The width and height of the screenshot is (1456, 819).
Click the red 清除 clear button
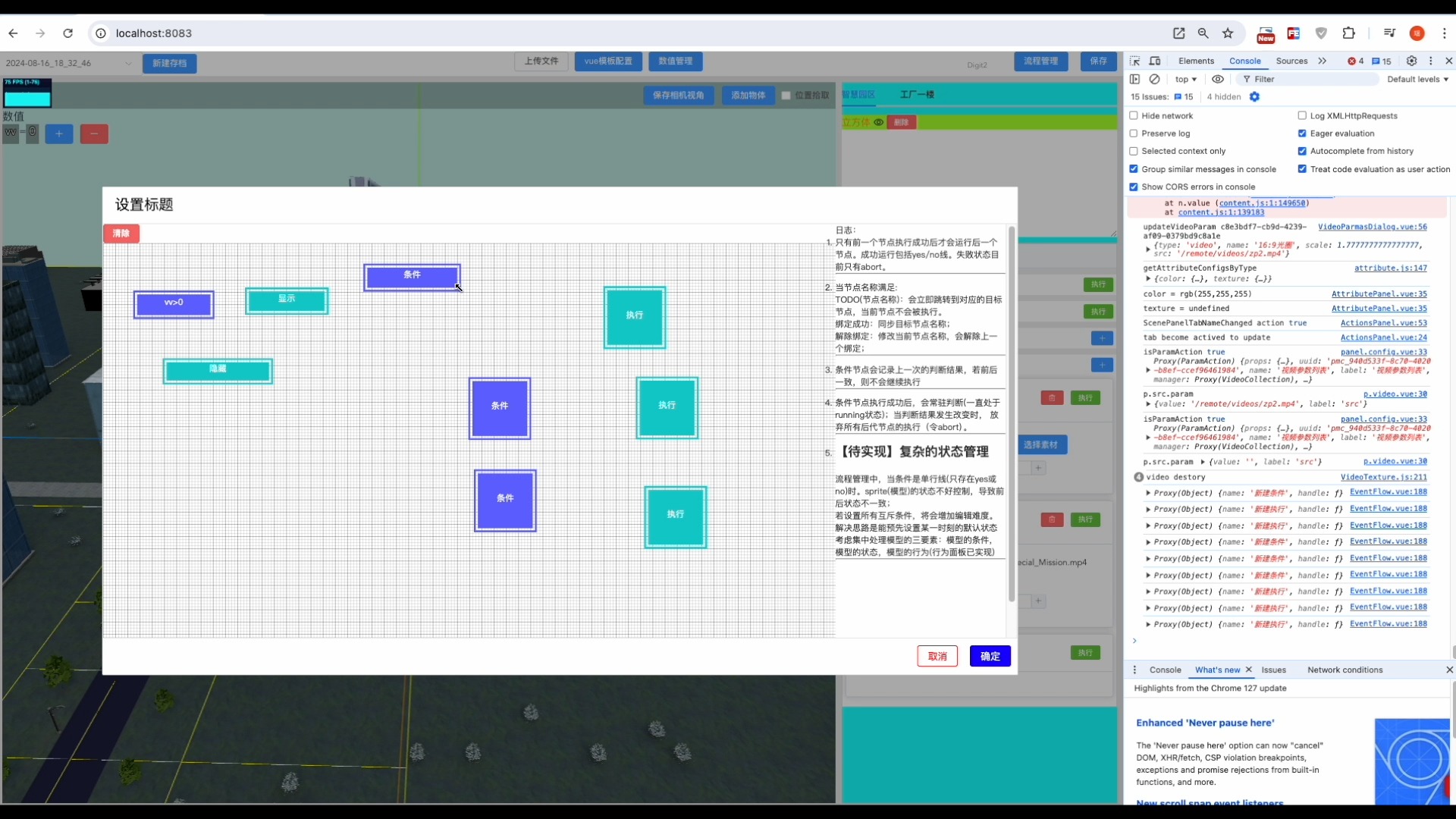[121, 233]
